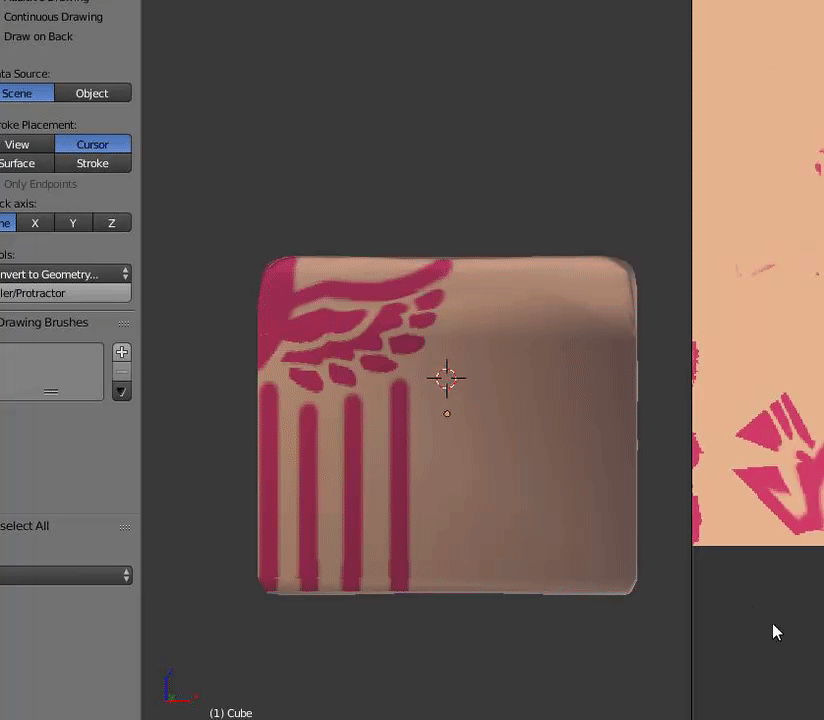This screenshot has height=720, width=824.
Task: Enable the Draw on Back option
Action: click(38, 36)
